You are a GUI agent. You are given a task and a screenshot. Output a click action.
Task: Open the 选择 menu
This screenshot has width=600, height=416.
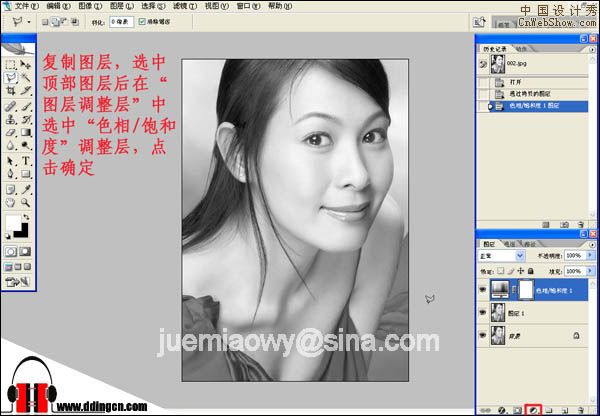tap(153, 6)
